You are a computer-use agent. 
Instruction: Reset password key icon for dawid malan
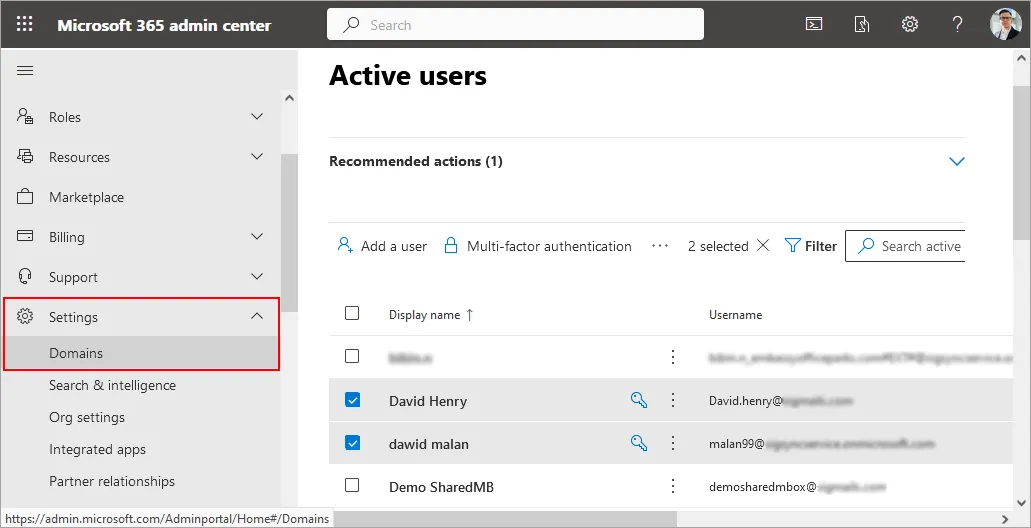coord(638,443)
